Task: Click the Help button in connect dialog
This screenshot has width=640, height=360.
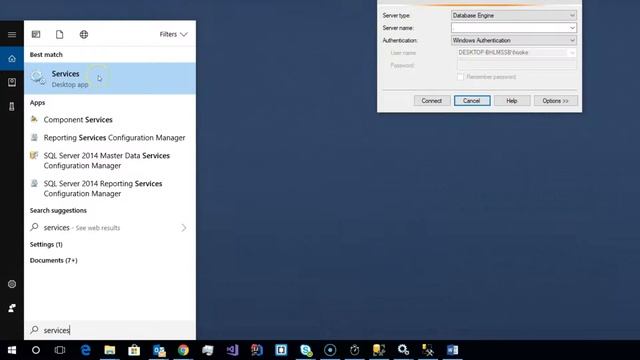Action: (x=512, y=101)
